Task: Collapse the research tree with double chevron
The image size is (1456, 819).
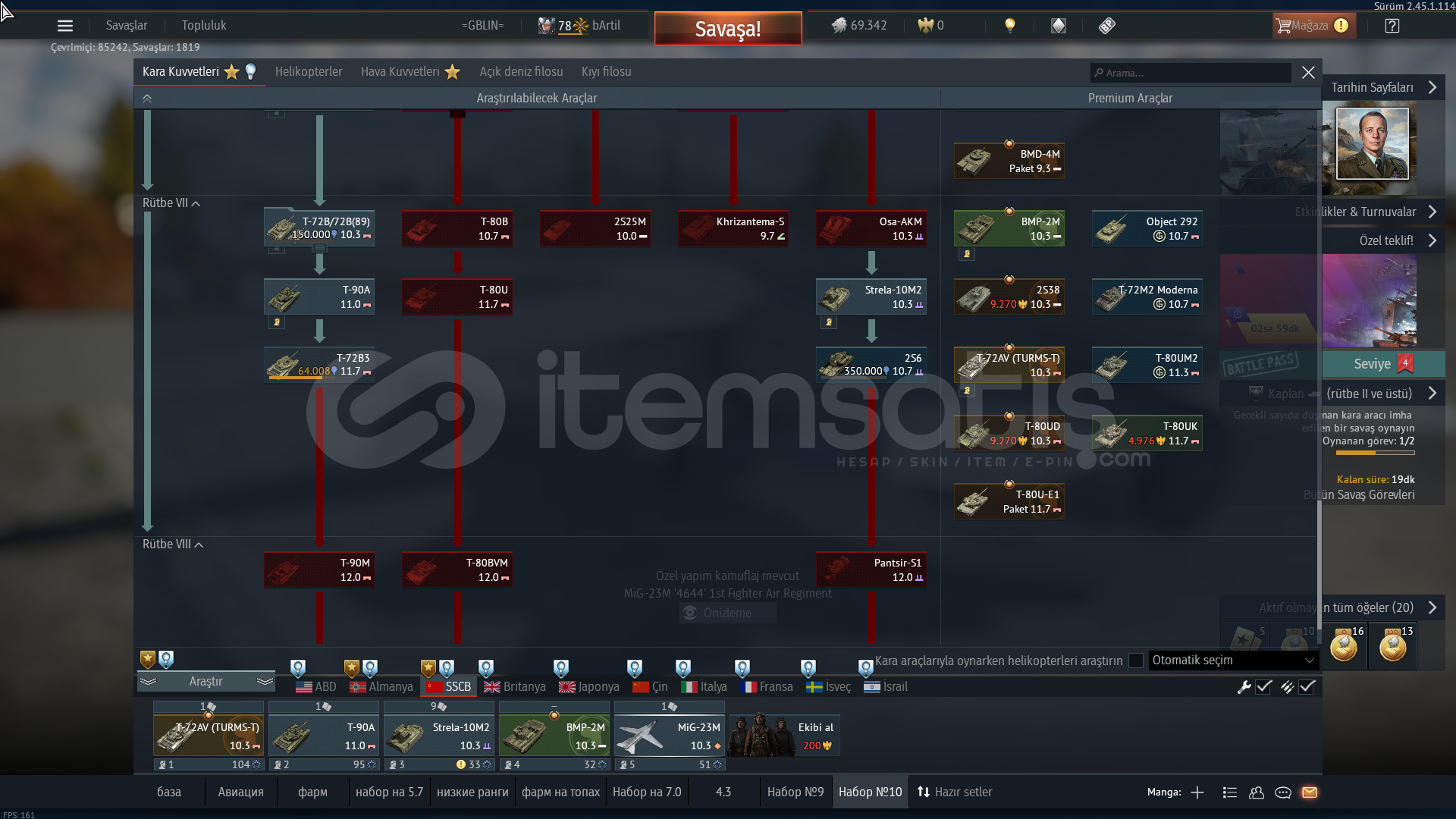Action: [147, 99]
